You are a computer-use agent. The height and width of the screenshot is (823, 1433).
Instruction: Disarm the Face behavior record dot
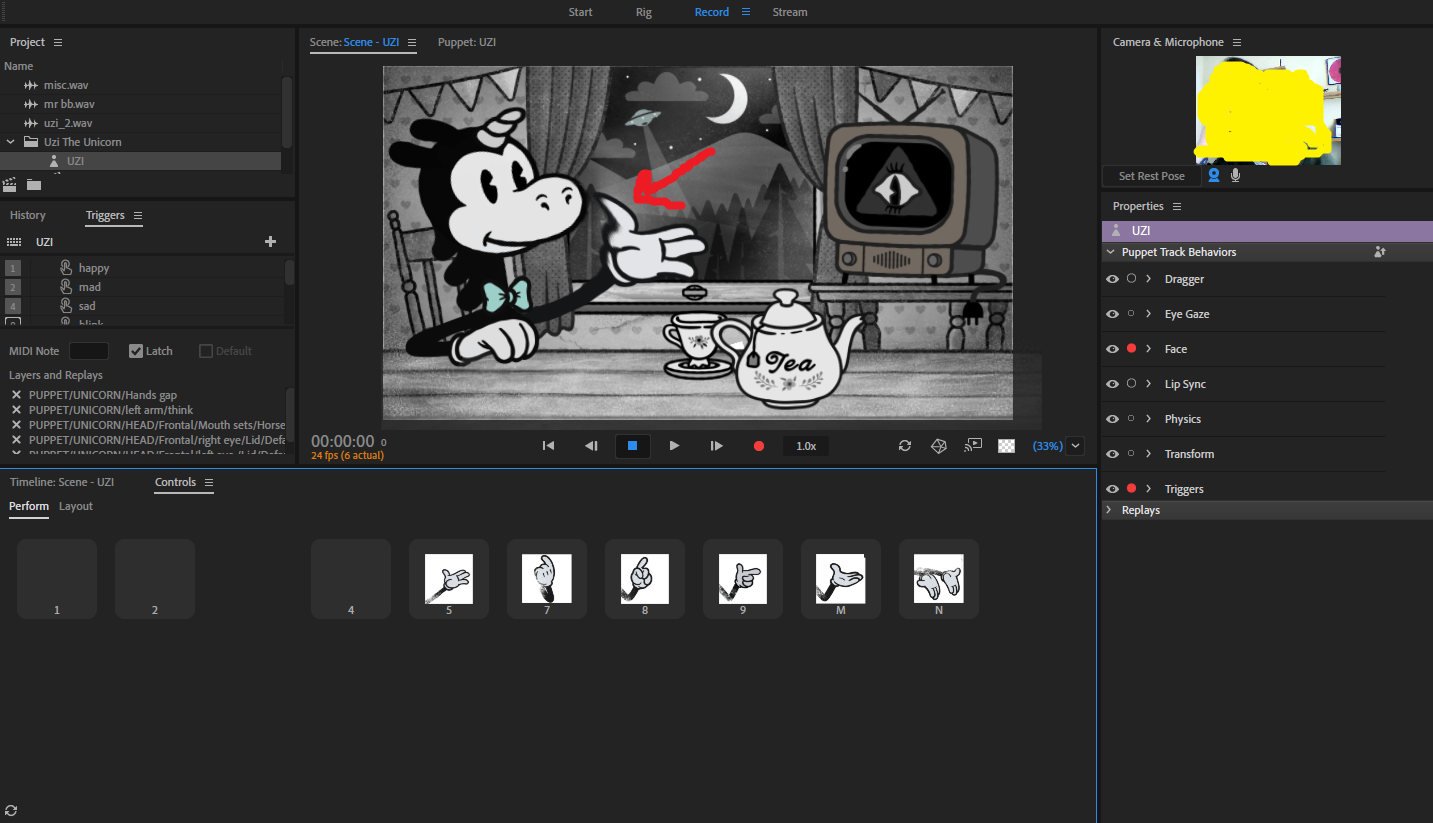click(1131, 349)
